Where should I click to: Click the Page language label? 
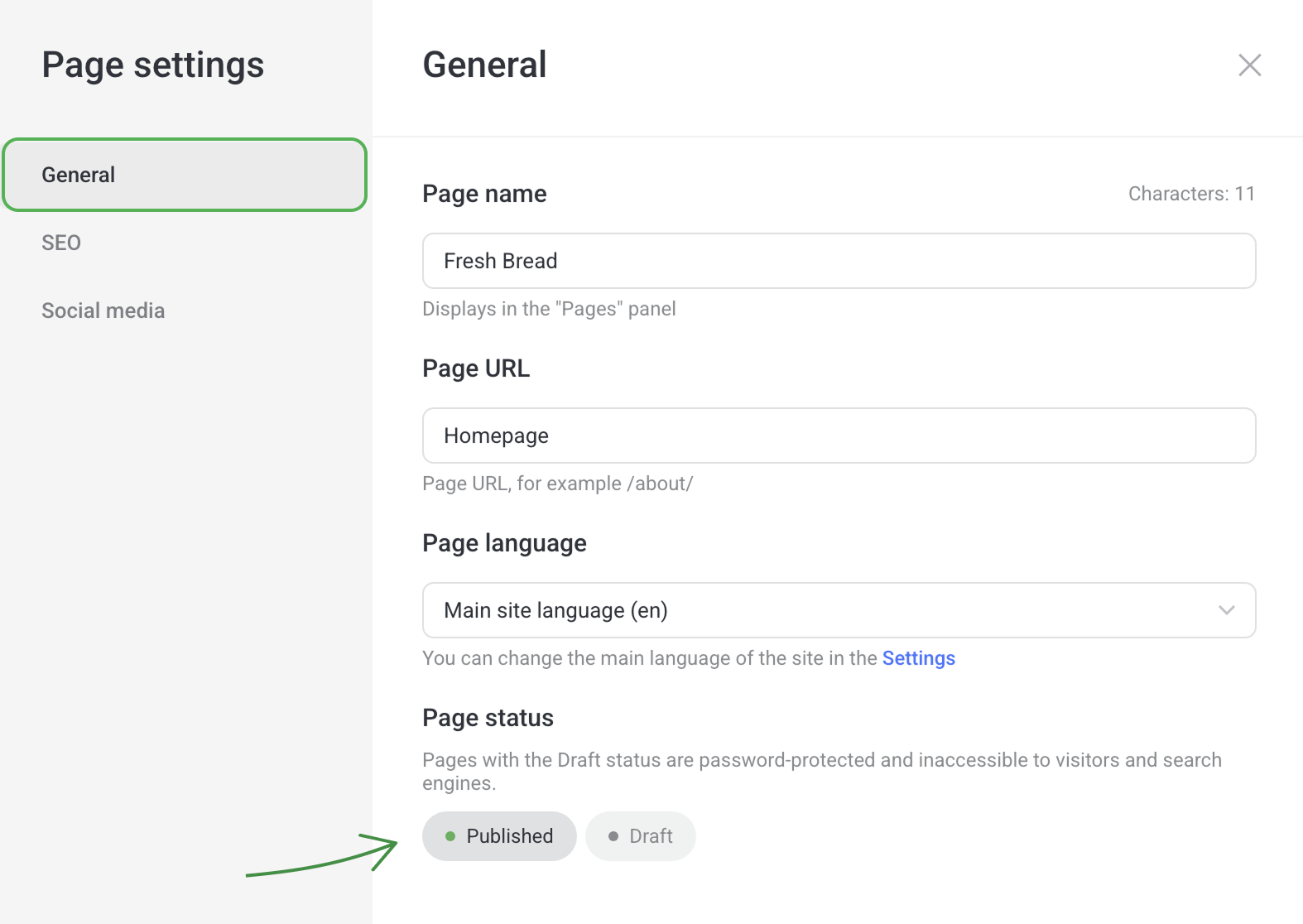coord(504,543)
